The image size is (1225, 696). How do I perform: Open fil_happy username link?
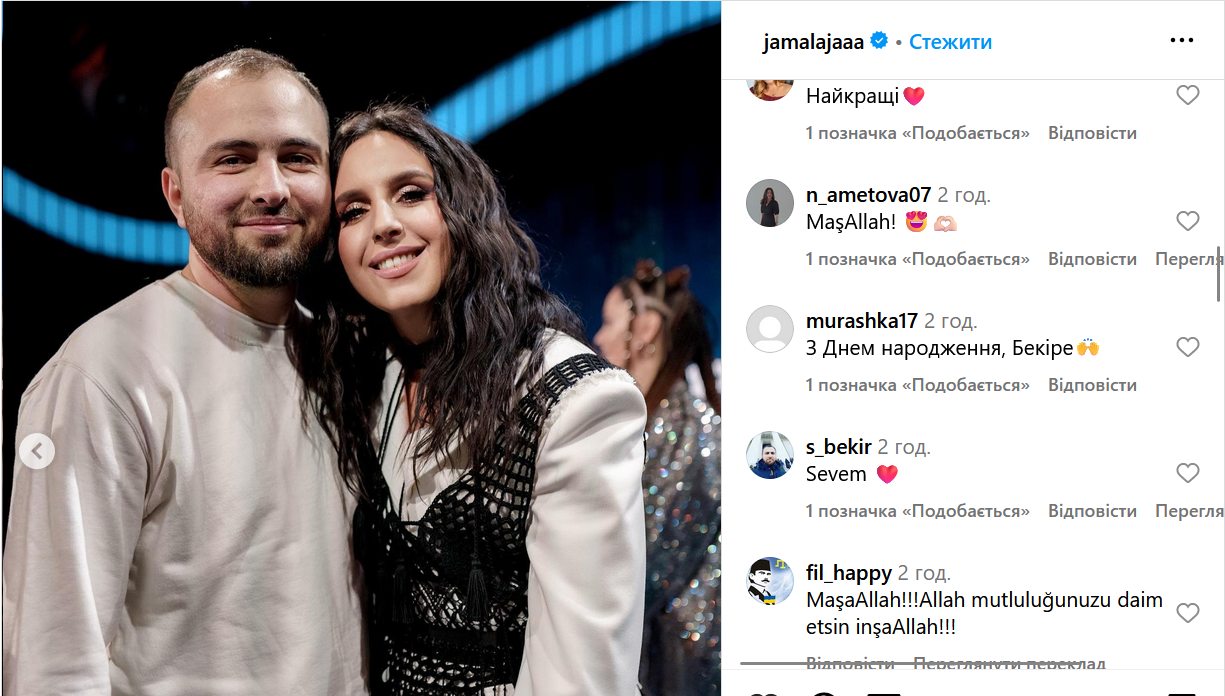coord(849,573)
